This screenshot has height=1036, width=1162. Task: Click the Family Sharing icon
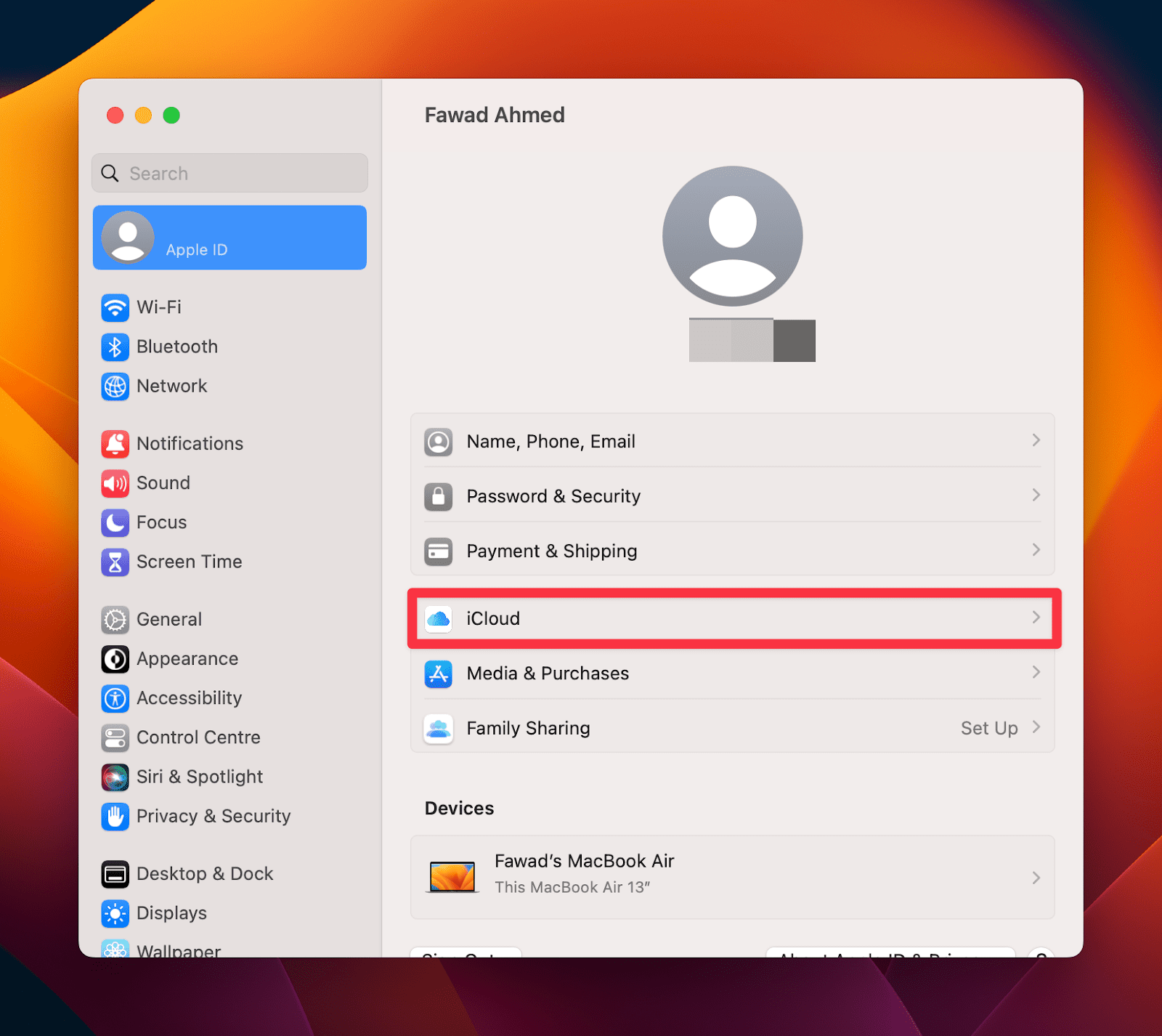tap(438, 728)
